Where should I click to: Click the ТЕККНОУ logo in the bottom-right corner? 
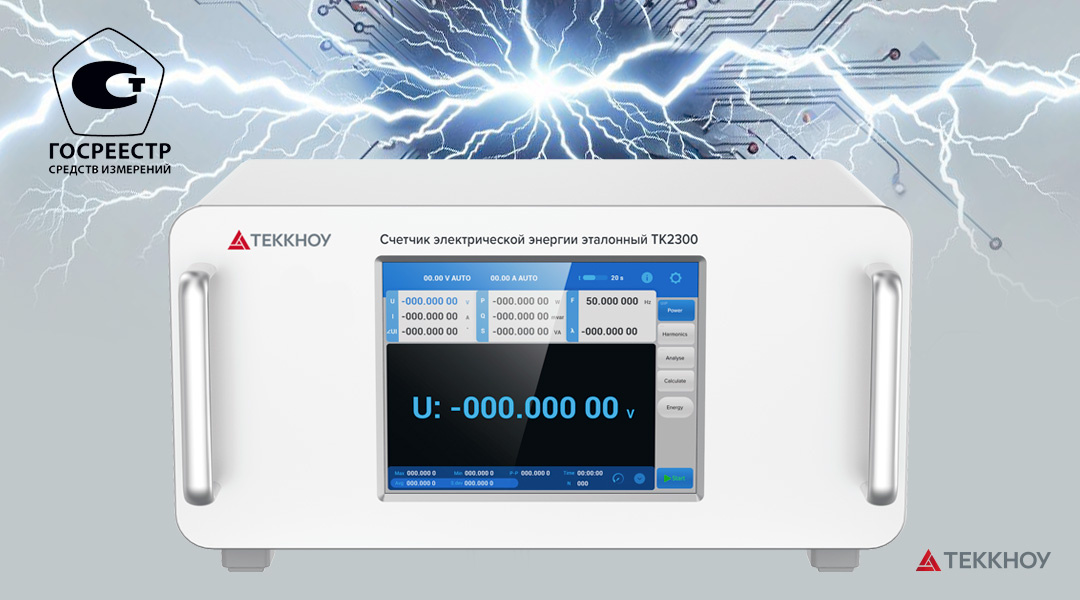983,560
